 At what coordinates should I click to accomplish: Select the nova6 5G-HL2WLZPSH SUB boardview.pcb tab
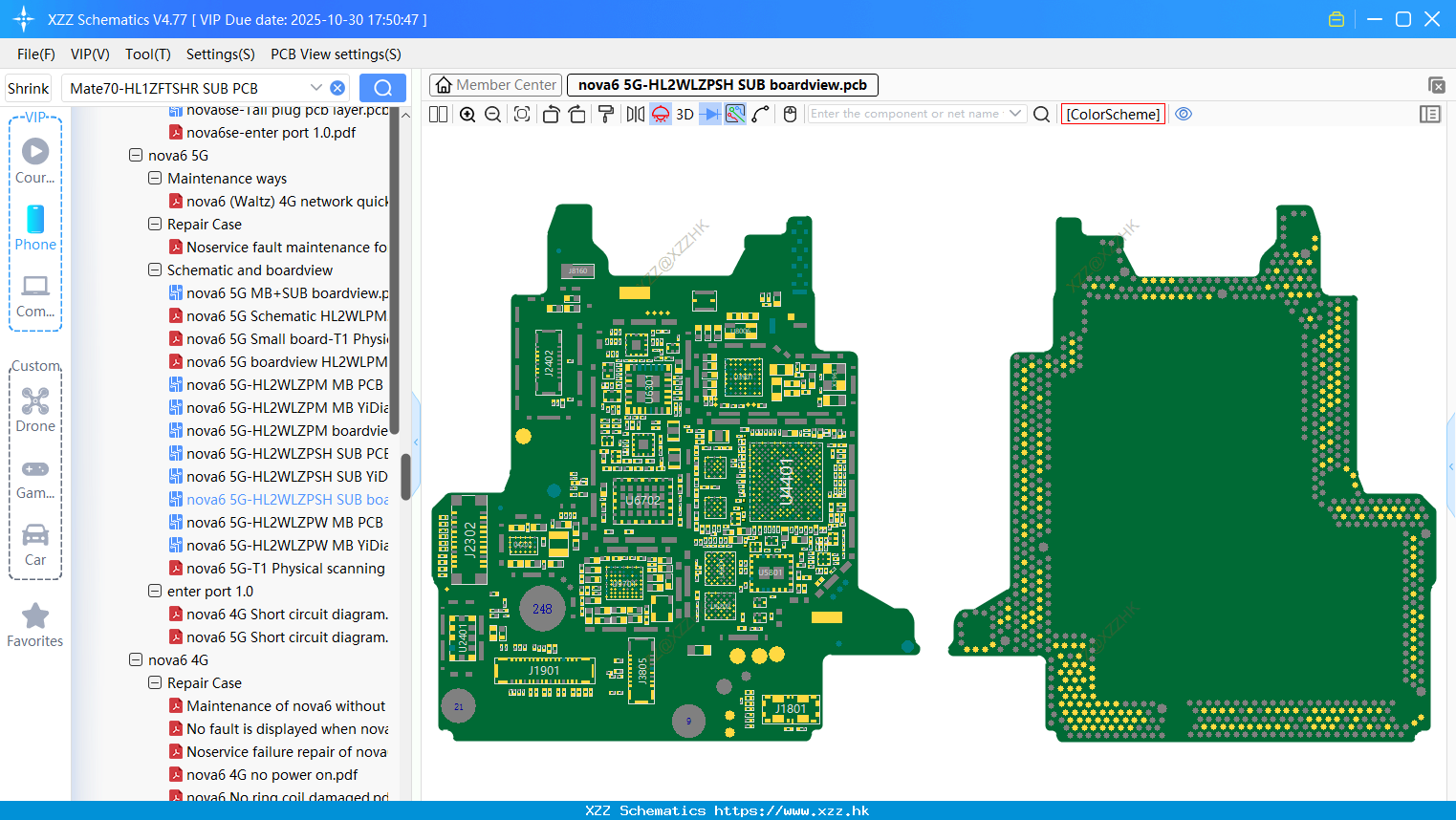(723, 85)
